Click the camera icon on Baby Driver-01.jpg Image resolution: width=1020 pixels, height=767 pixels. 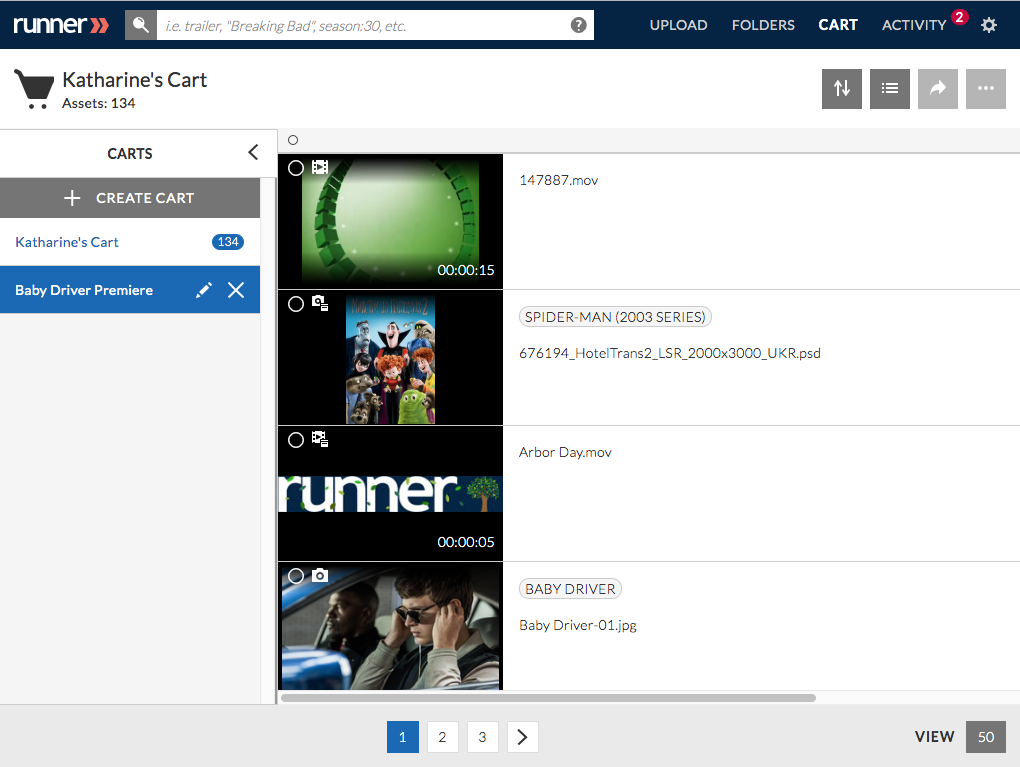(320, 575)
